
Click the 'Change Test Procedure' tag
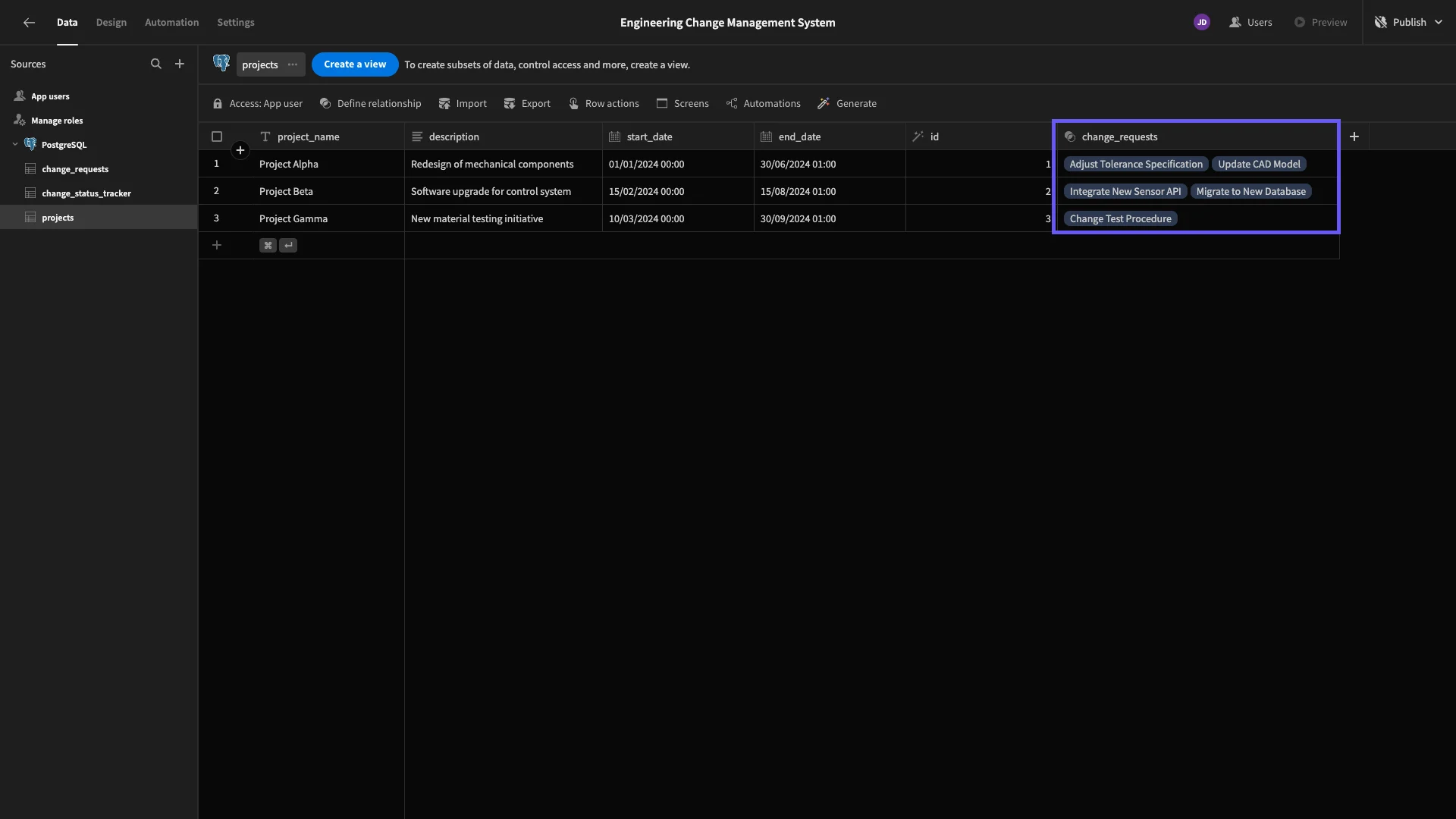(1120, 218)
